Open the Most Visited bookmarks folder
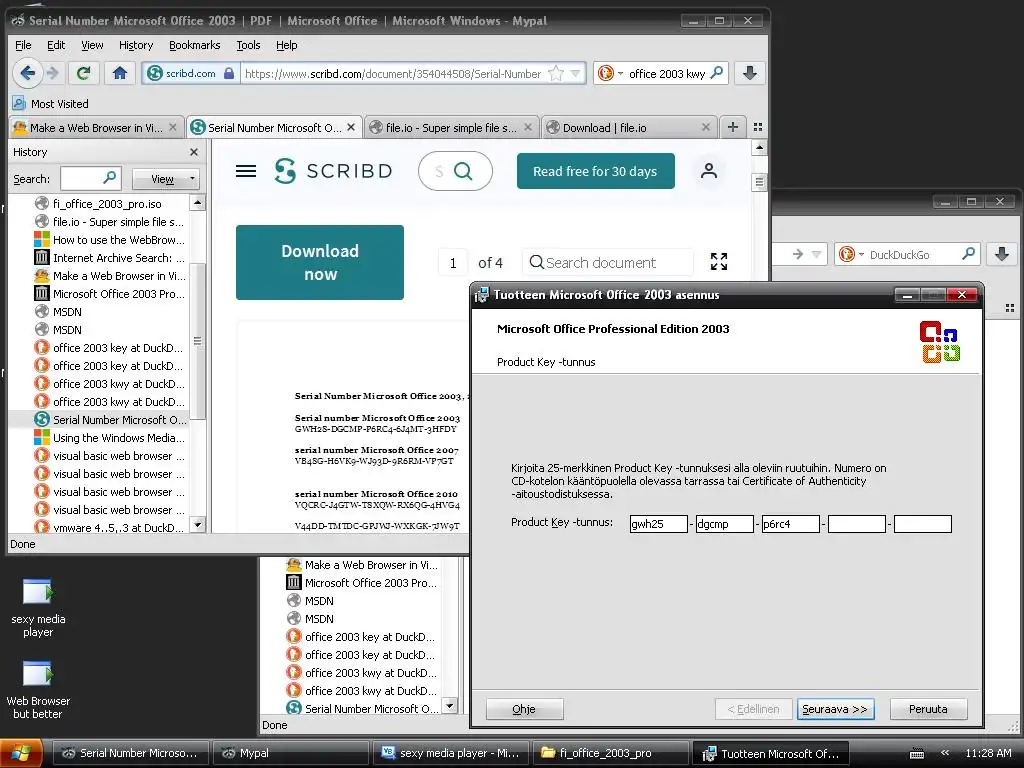The height and width of the screenshot is (768, 1024). [50, 104]
